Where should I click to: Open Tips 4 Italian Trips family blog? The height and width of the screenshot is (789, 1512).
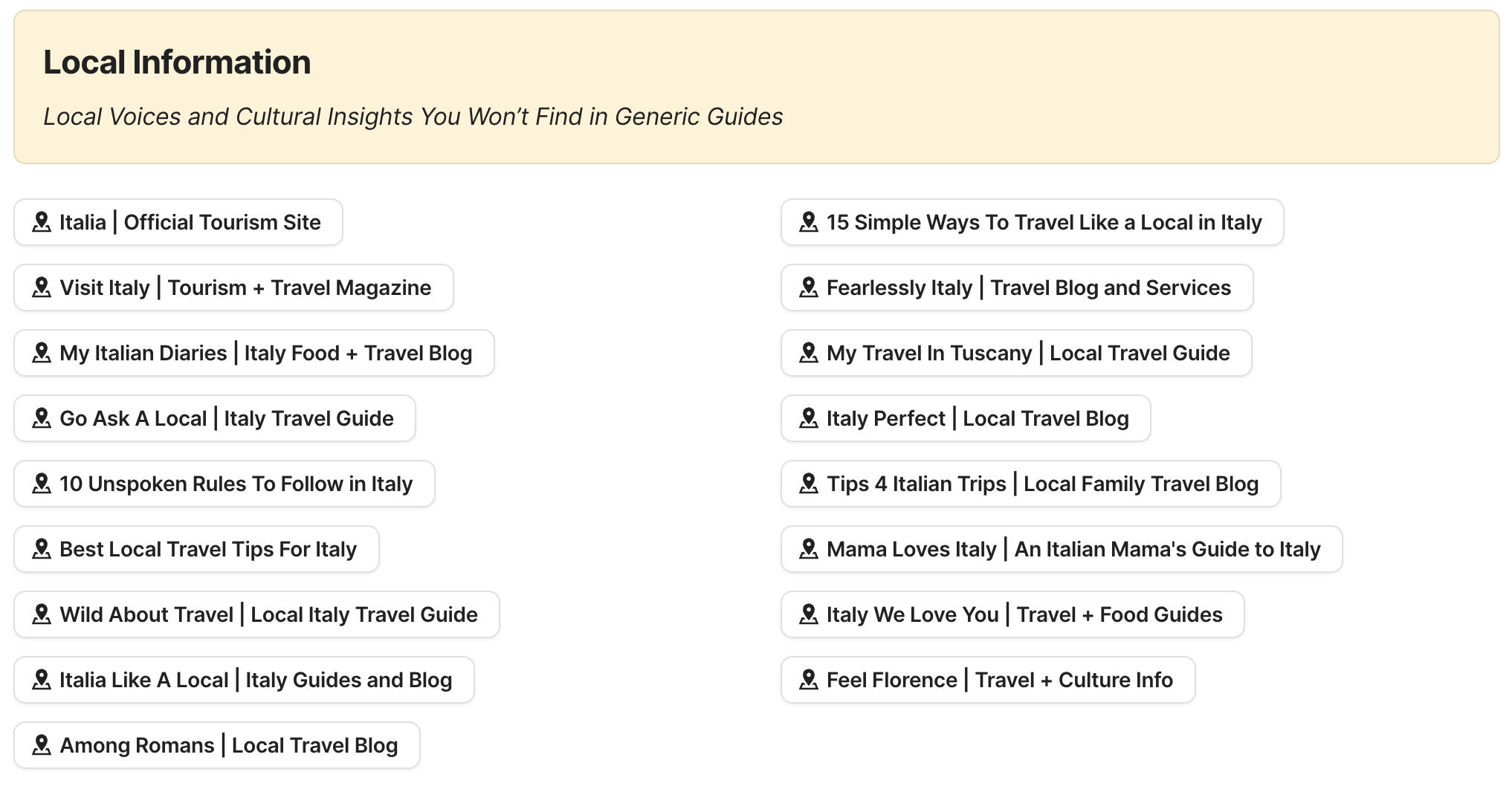point(1042,484)
